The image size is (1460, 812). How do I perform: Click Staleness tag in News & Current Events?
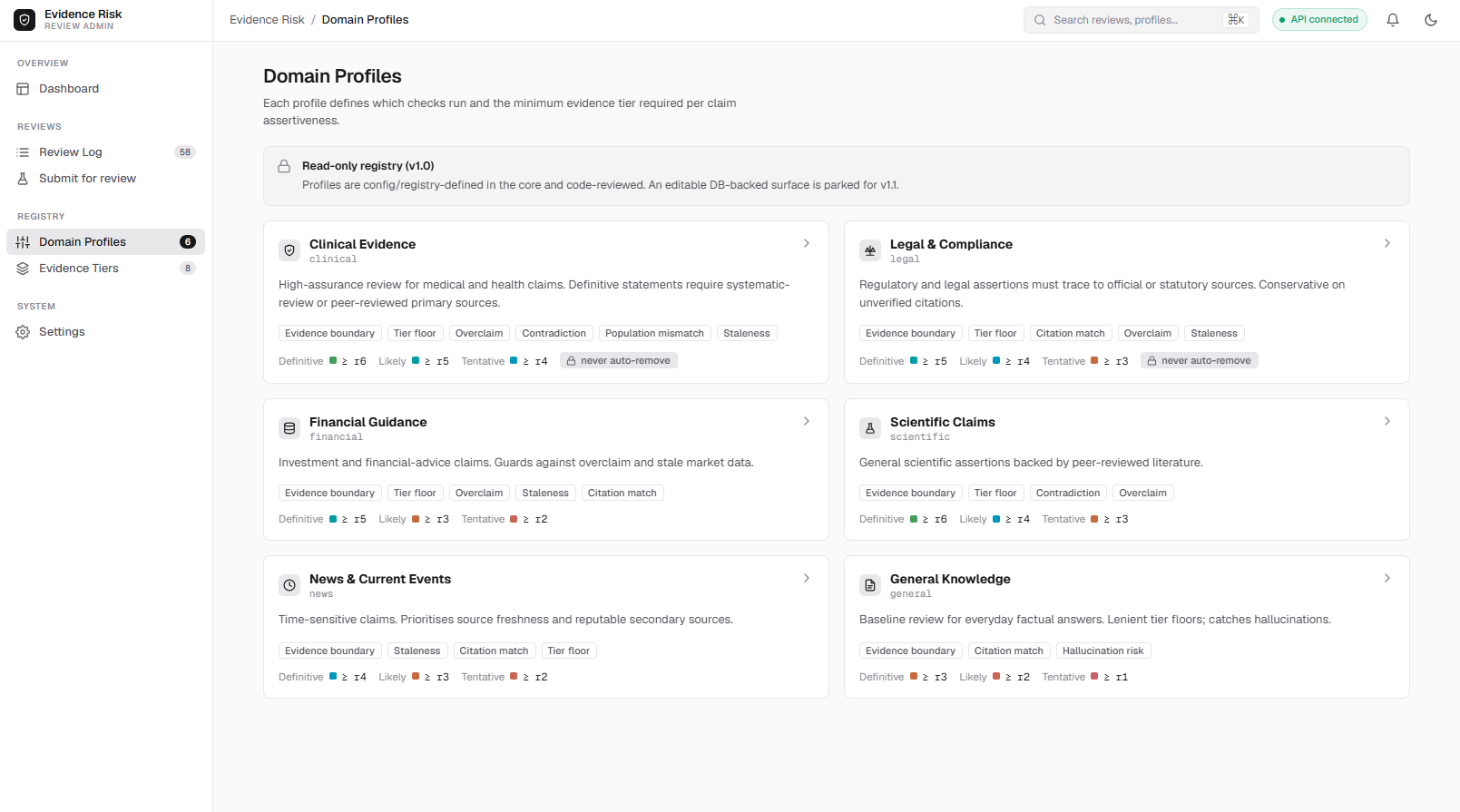[417, 651]
